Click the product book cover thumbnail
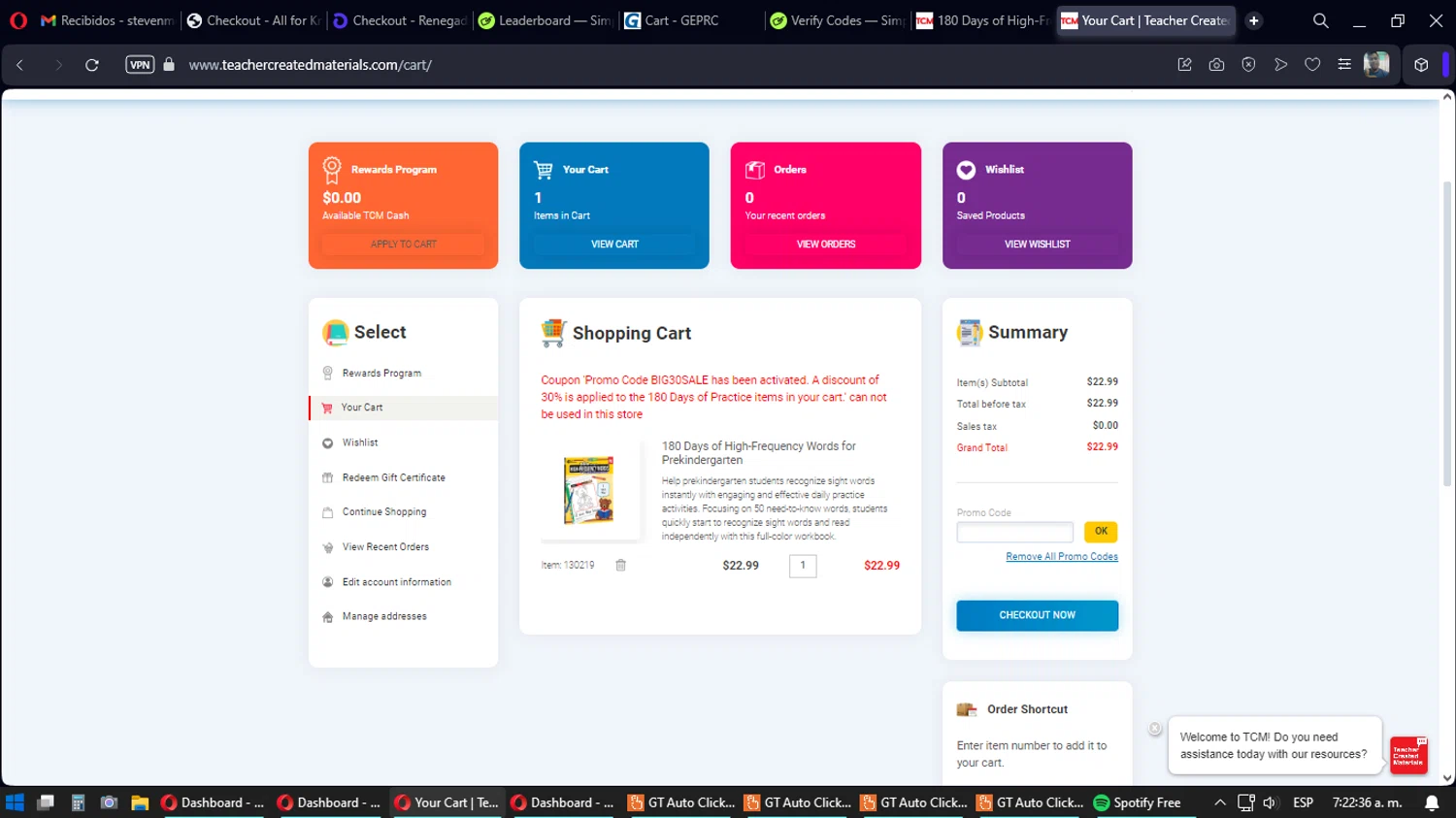This screenshot has width=1456, height=818. point(589,490)
